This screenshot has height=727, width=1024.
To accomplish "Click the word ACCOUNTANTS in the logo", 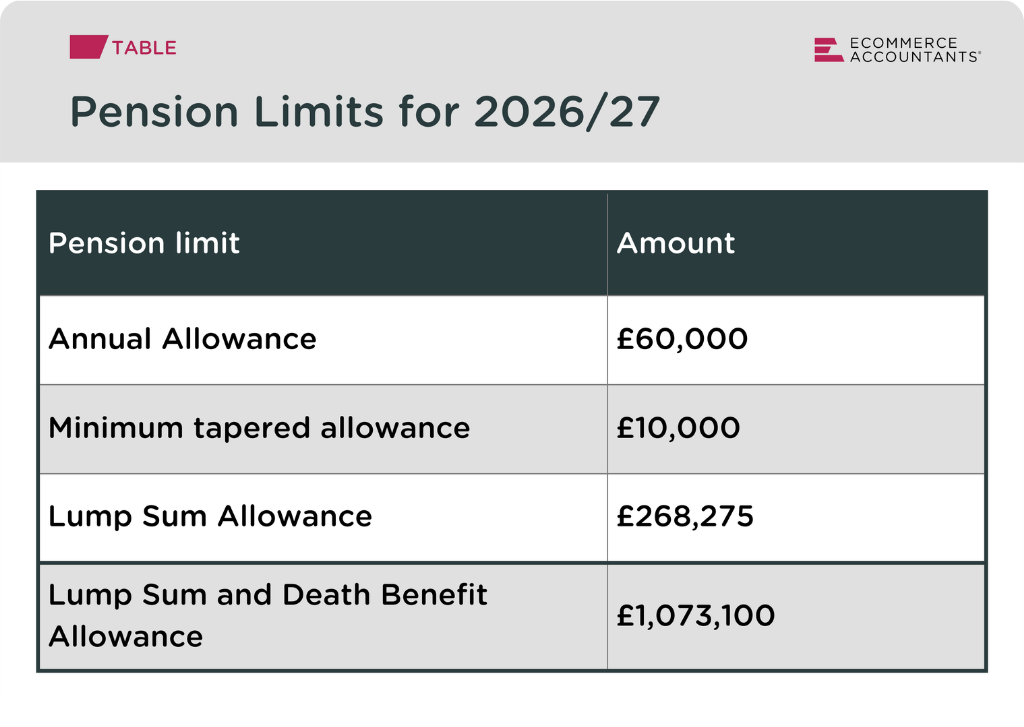I will [915, 57].
